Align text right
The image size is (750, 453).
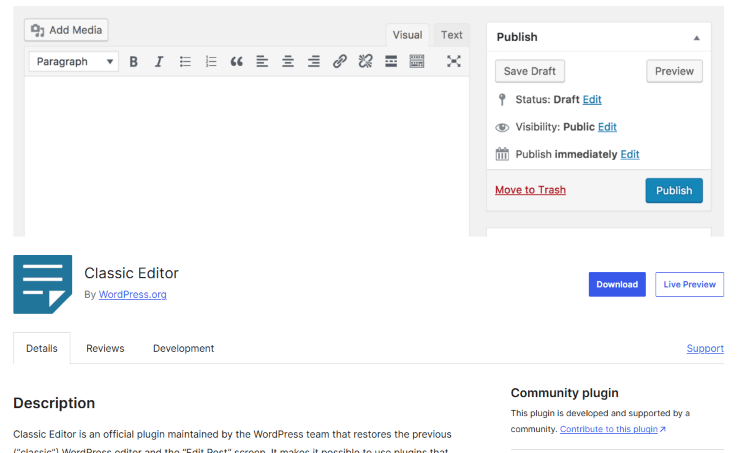pyautogui.click(x=314, y=62)
